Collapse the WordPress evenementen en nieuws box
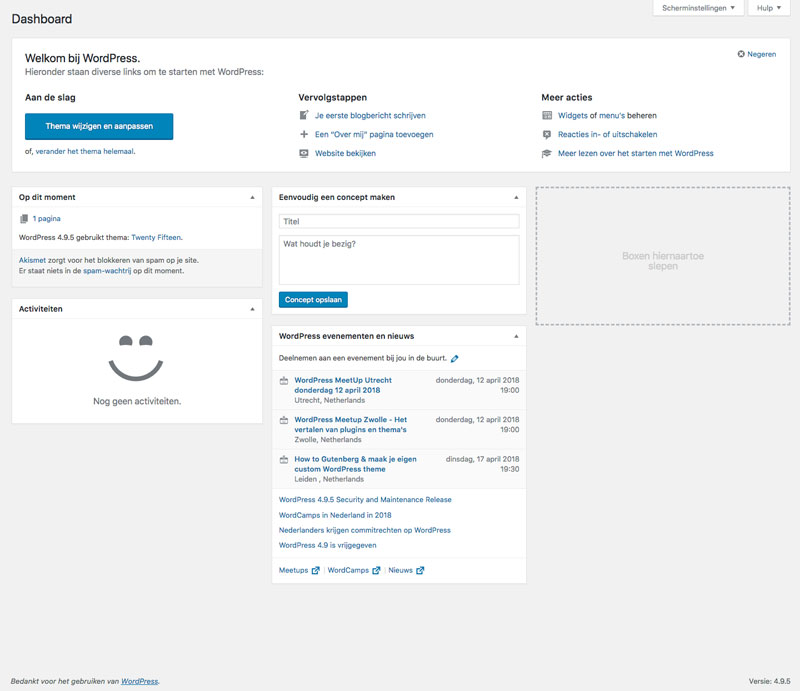The width and height of the screenshot is (800, 691). [x=516, y=336]
